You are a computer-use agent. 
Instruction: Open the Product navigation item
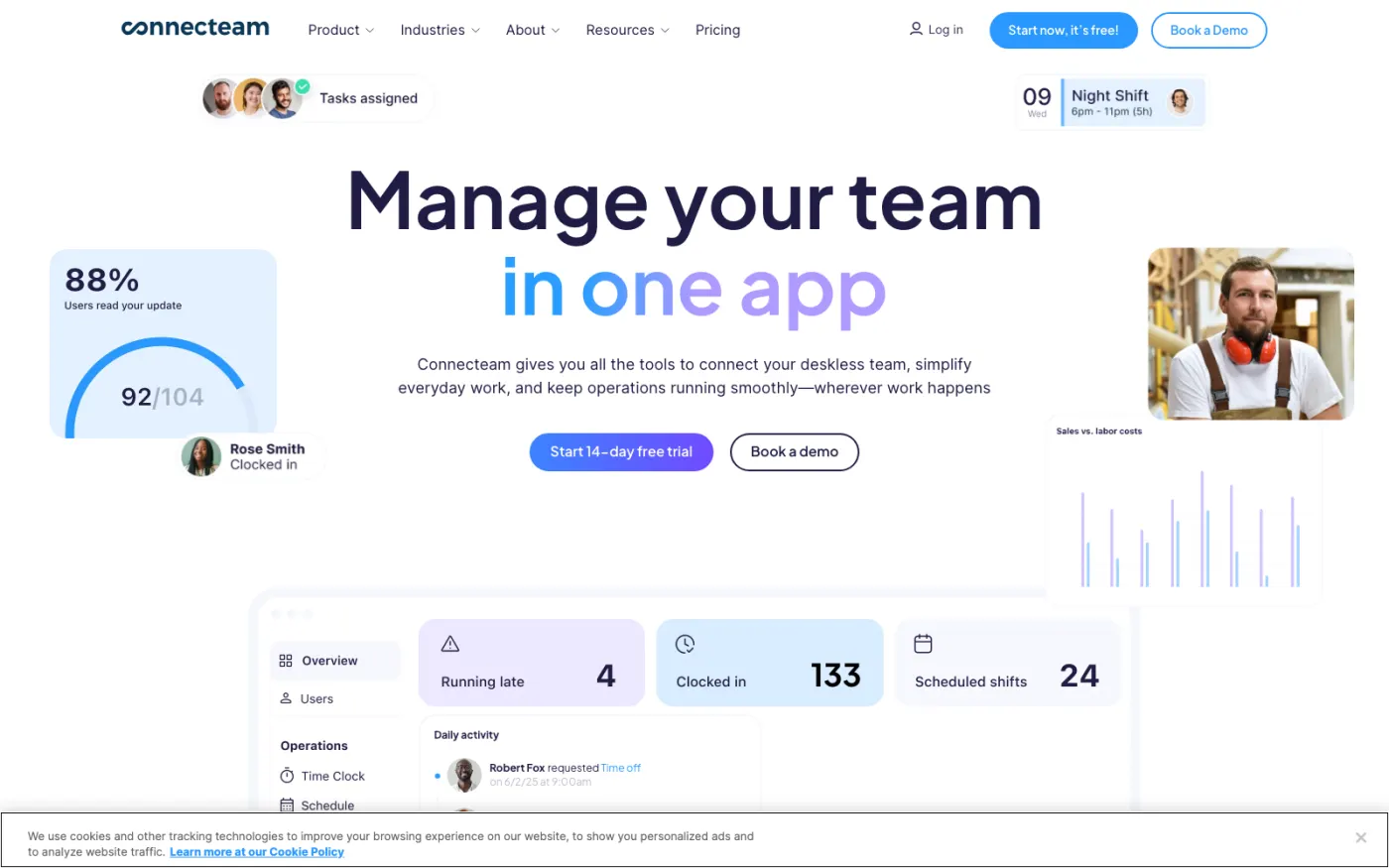click(x=341, y=30)
